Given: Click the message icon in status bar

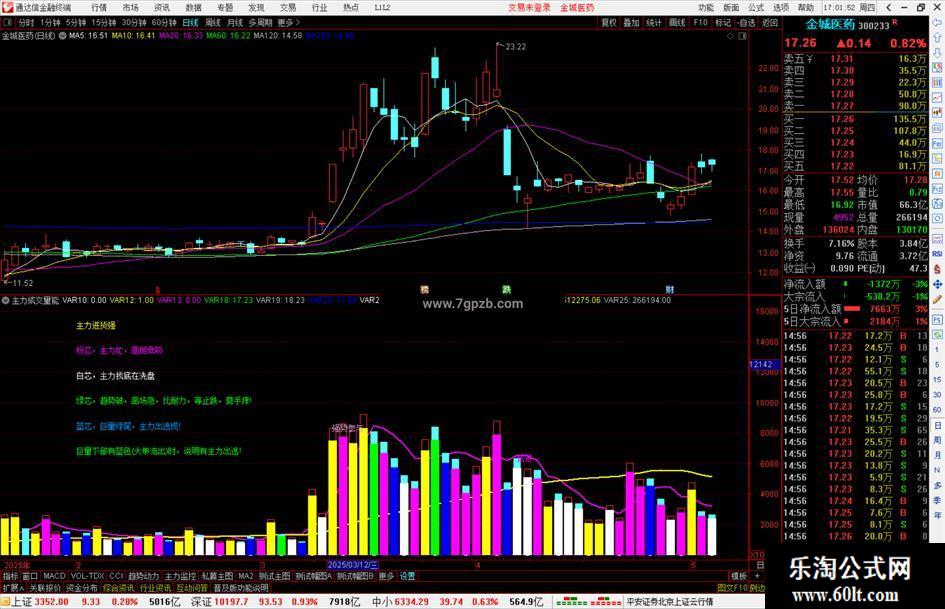Looking at the screenshot, I should click(5, 602).
